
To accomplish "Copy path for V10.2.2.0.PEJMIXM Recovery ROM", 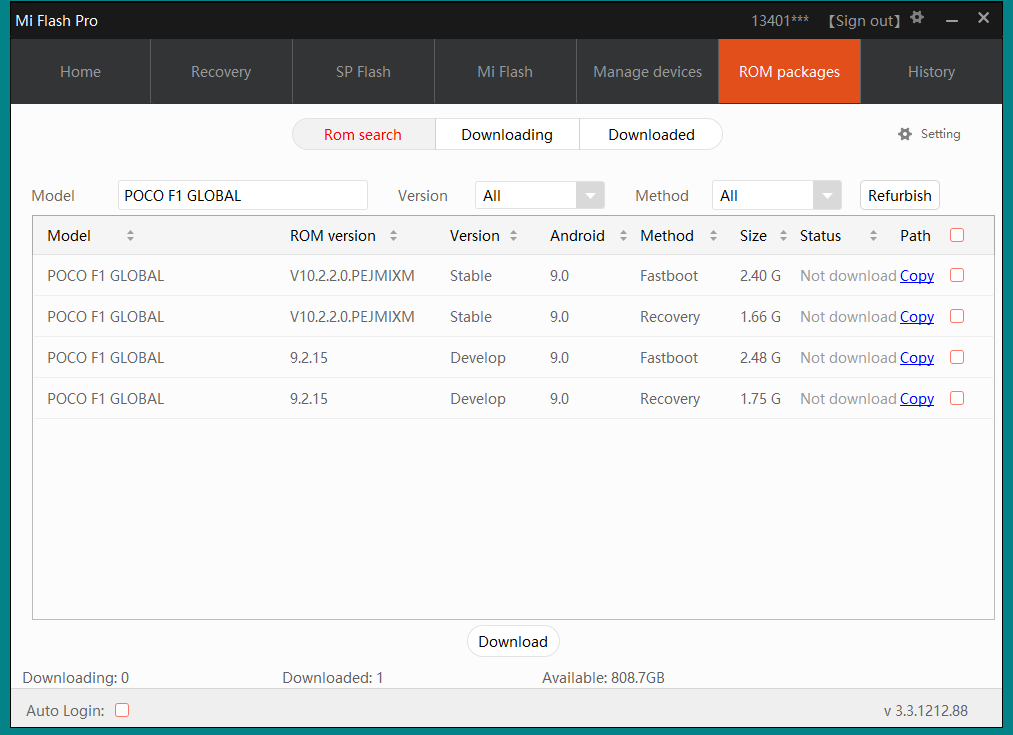I will click(x=917, y=317).
